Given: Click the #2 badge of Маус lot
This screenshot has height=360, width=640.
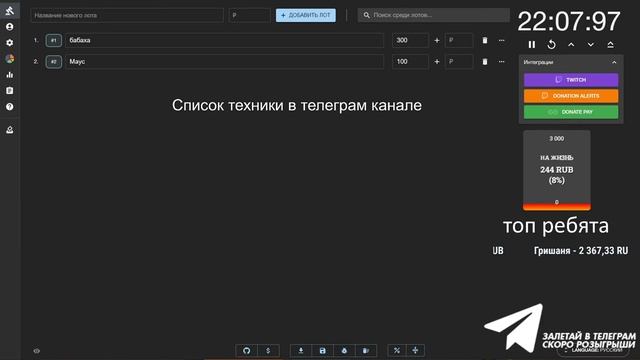Looking at the screenshot, I should (x=53, y=62).
